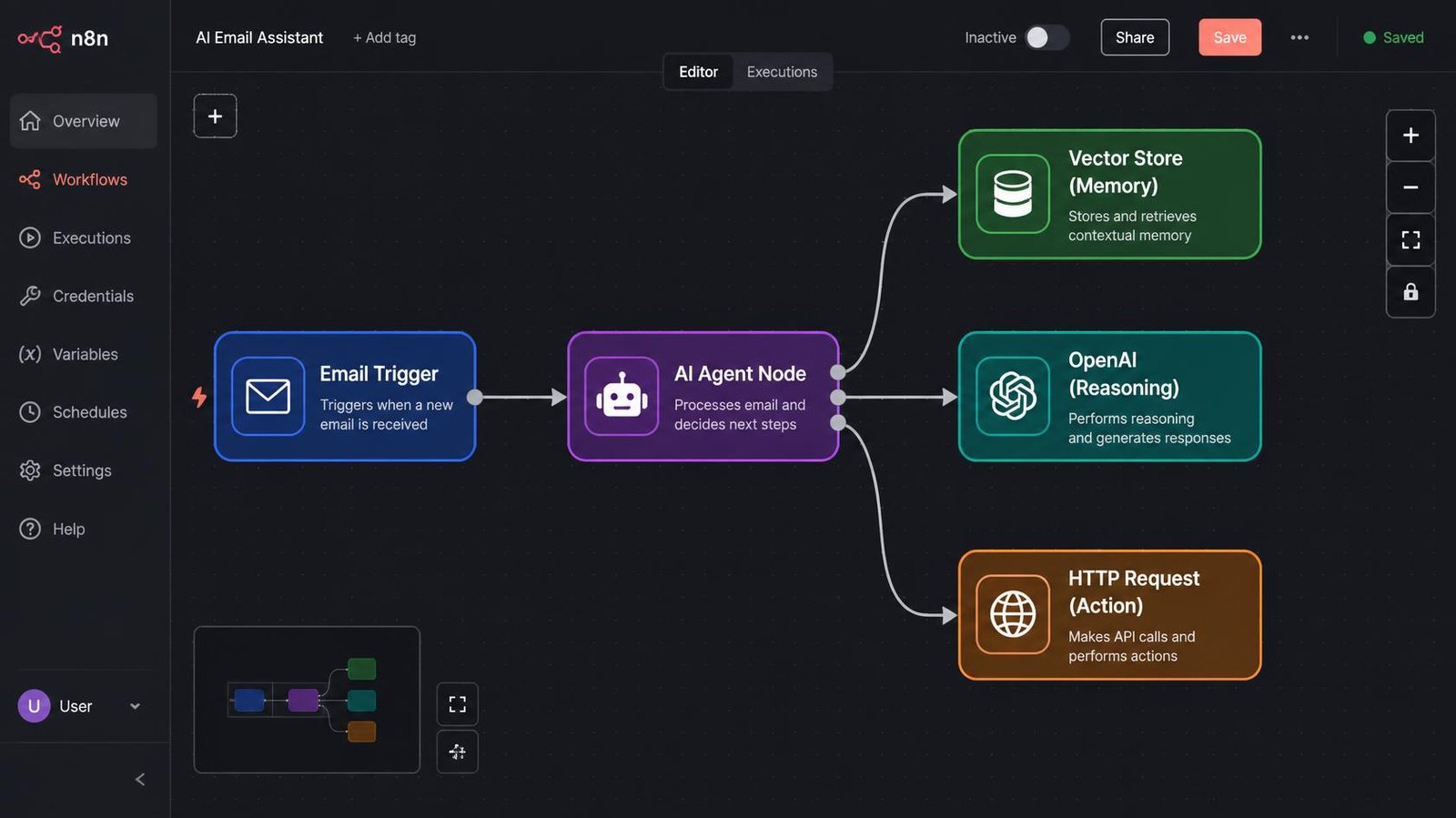Viewport: 1456px width, 818px height.
Task: Open the Credentials key icon
Action: click(x=30, y=296)
